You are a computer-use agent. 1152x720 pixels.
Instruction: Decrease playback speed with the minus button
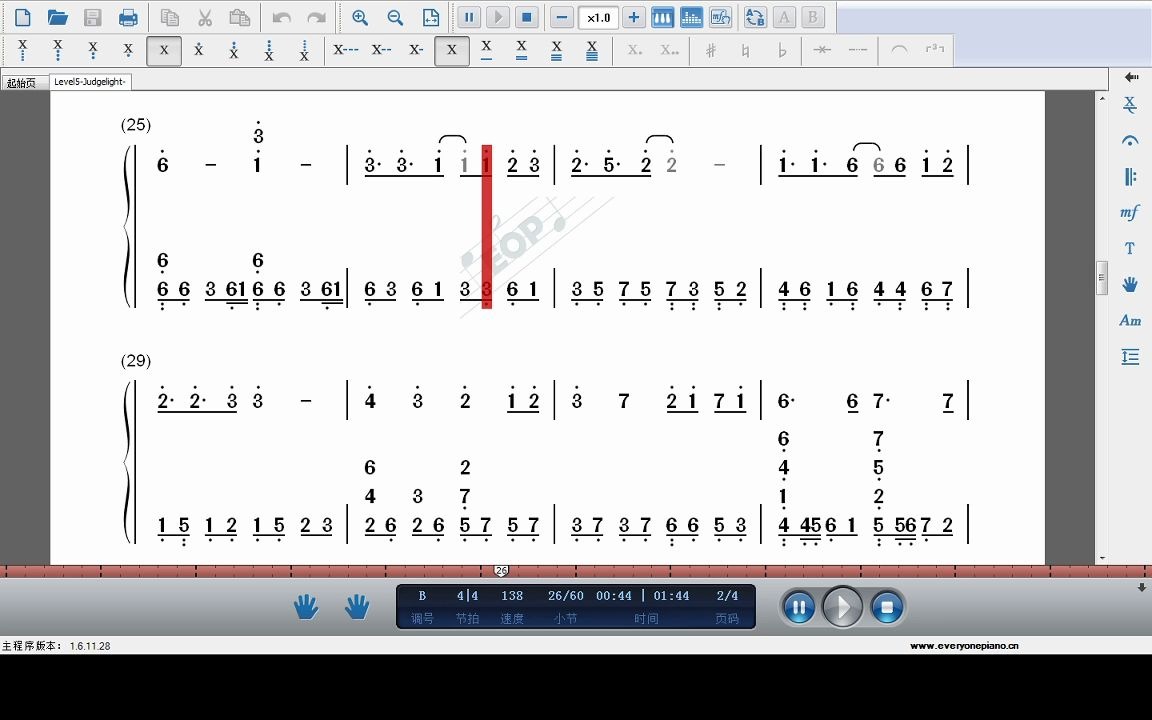coord(561,17)
